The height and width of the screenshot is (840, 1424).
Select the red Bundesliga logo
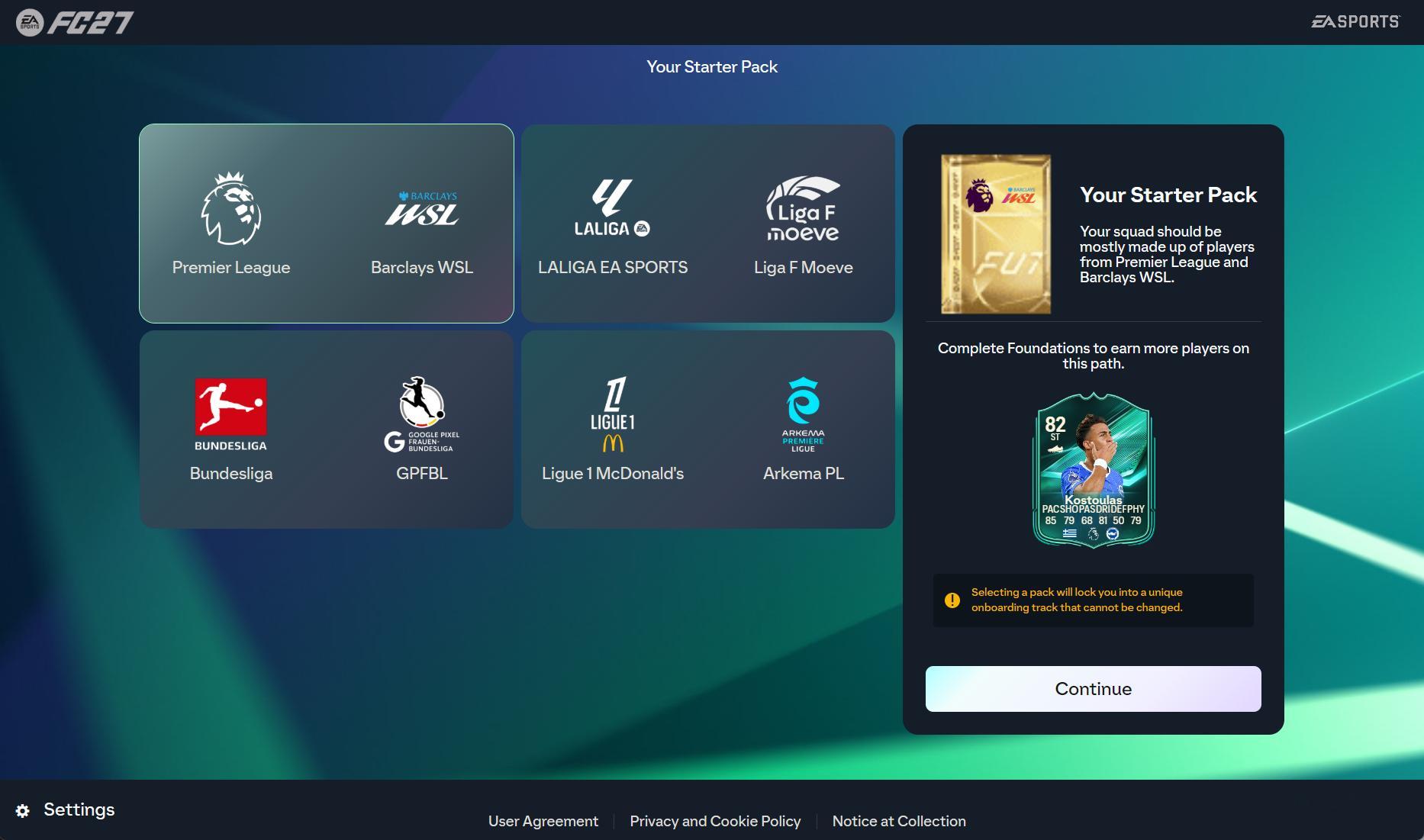click(231, 414)
